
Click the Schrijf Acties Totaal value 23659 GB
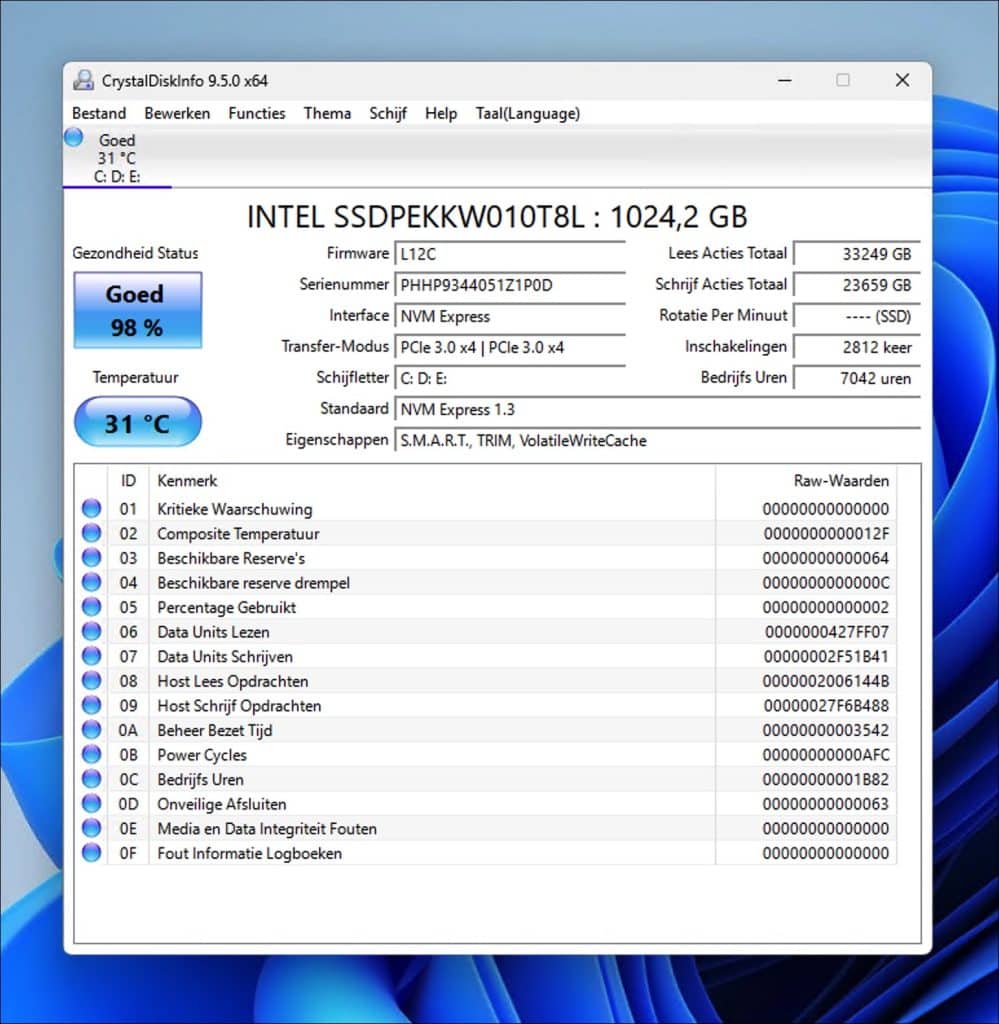[857, 285]
